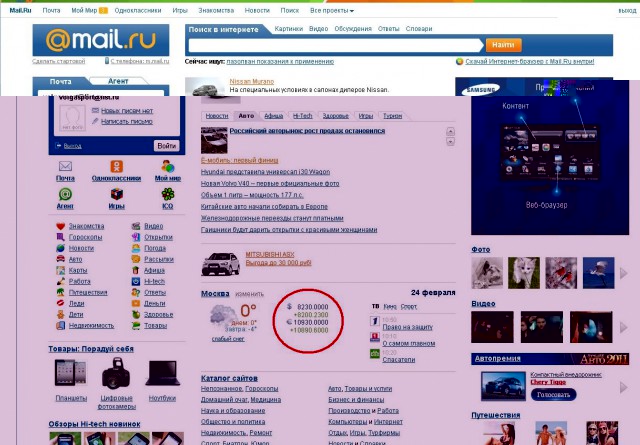Open the Каталог сайтов heading link
This screenshot has height=445, width=640.
click(229, 378)
